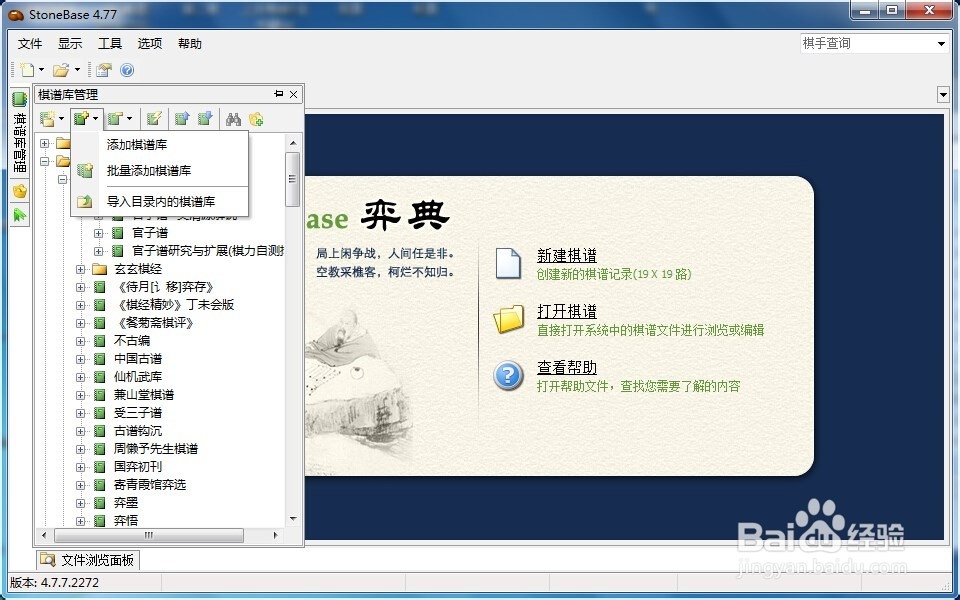Click the version text 版本: 4.7.7.2272 in status bar

[54, 582]
